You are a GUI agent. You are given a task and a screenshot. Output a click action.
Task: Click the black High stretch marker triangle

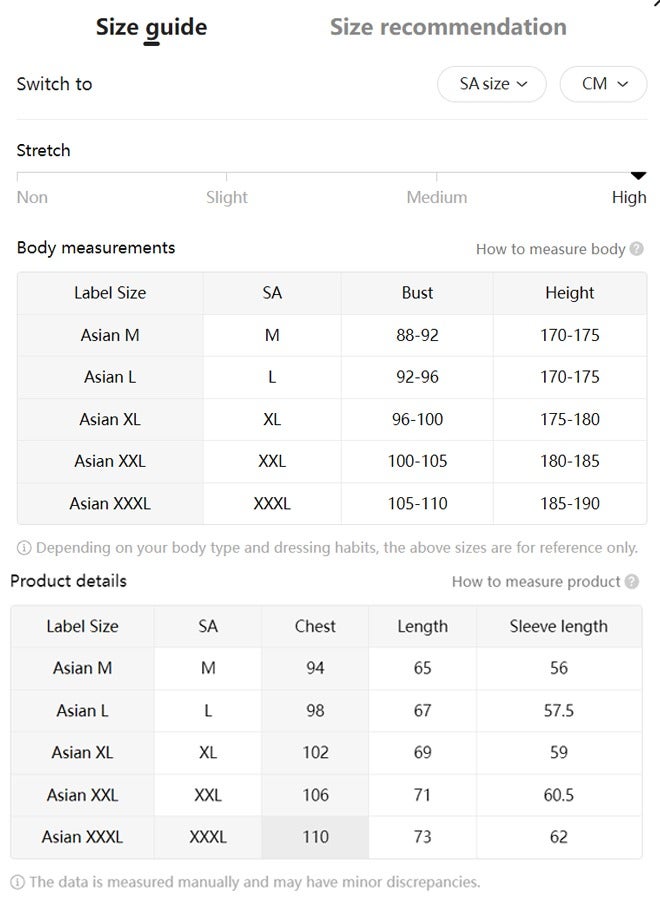tap(638, 176)
